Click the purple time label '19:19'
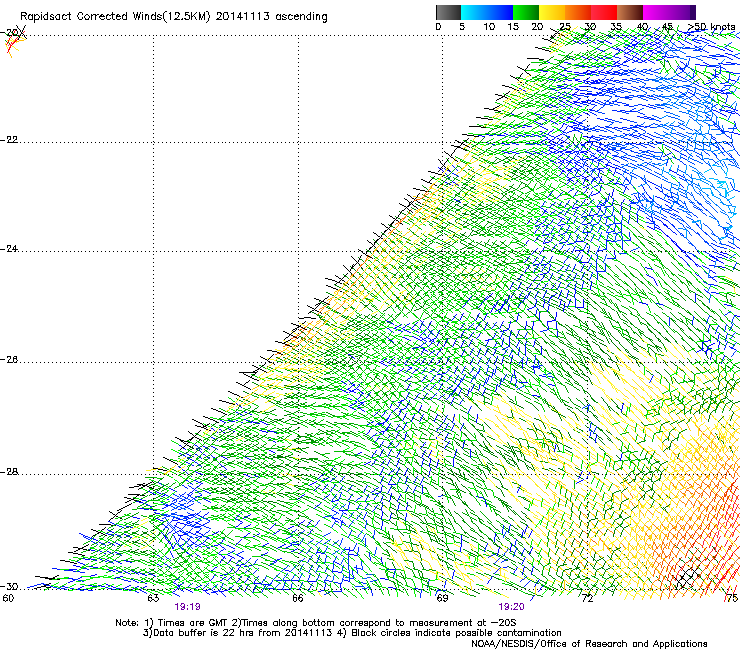 pyautogui.click(x=187, y=607)
